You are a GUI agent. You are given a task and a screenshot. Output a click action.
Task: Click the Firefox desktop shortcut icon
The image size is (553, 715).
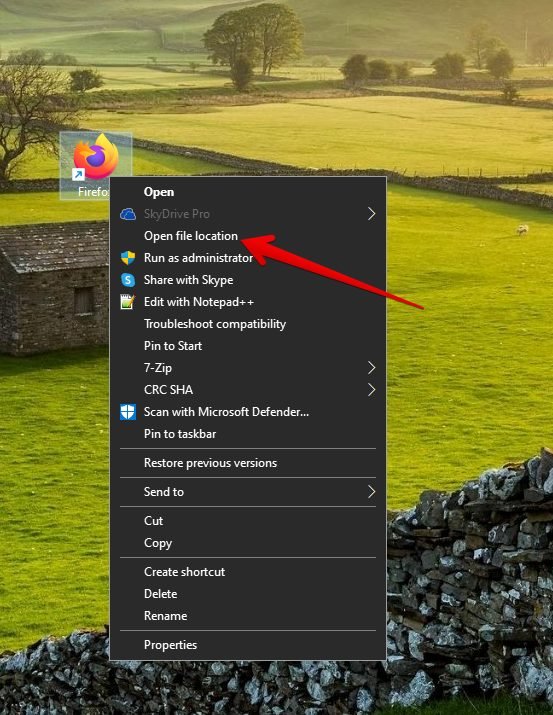tap(96, 157)
